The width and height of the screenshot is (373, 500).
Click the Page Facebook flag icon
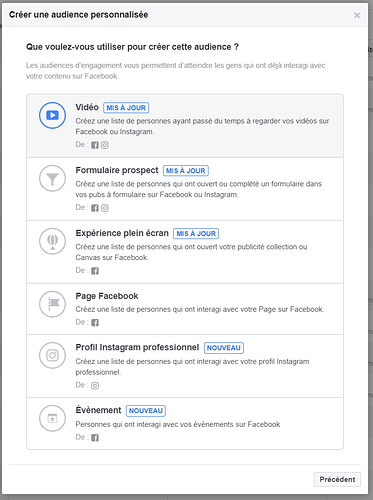coord(52,304)
